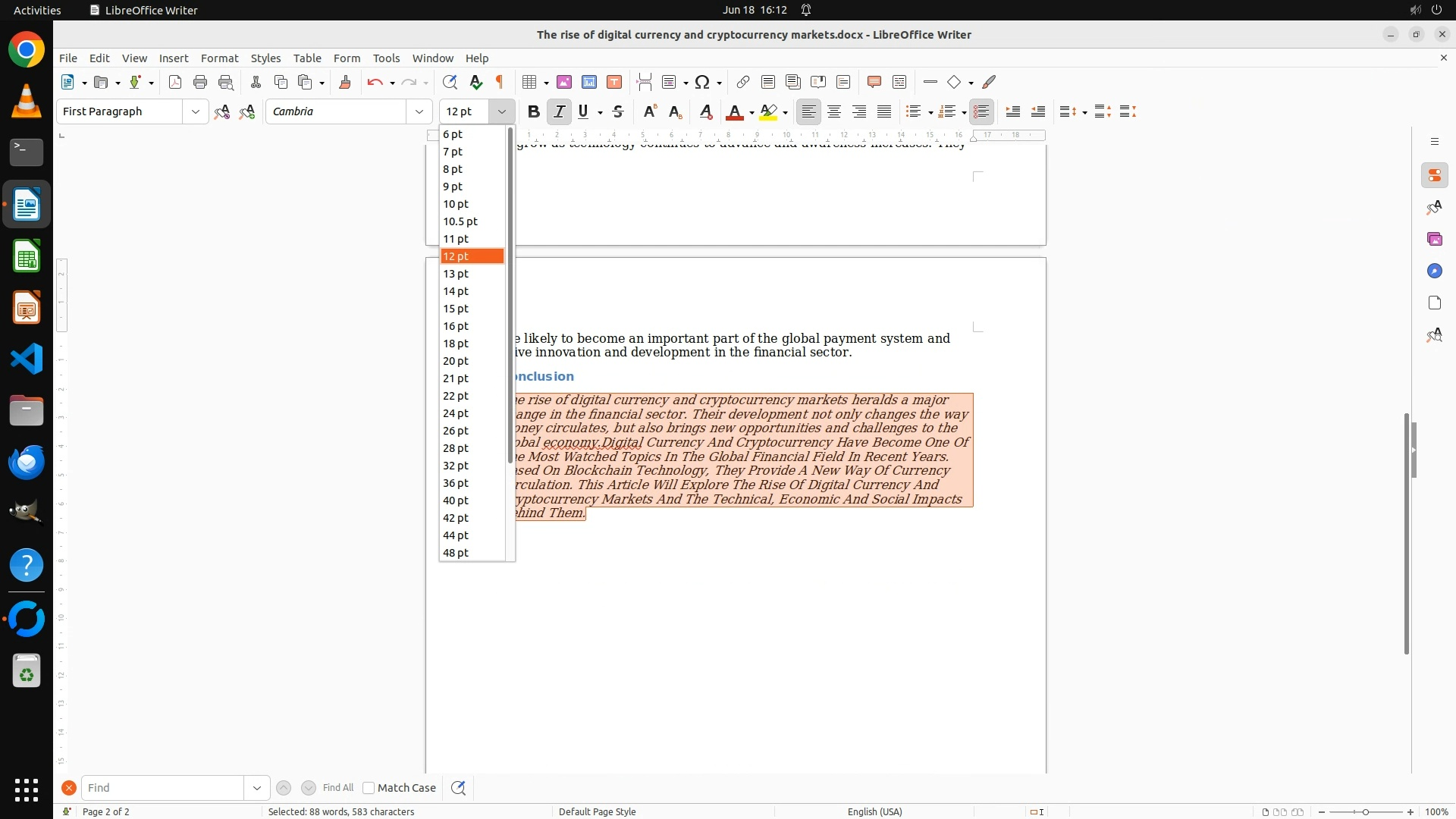Image resolution: width=1456 pixels, height=819 pixels.
Task: Click the Export as PDF icon
Action: (x=175, y=82)
